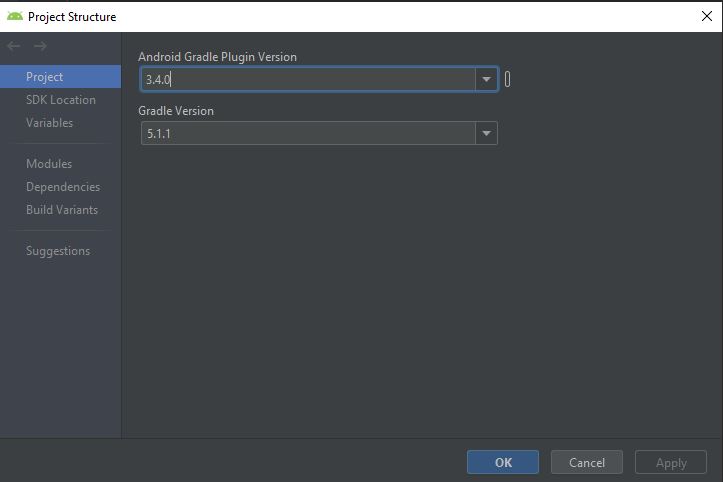Image resolution: width=723 pixels, height=482 pixels.
Task: Click inside the 5.1.1 Gradle version field
Action: 308,133
